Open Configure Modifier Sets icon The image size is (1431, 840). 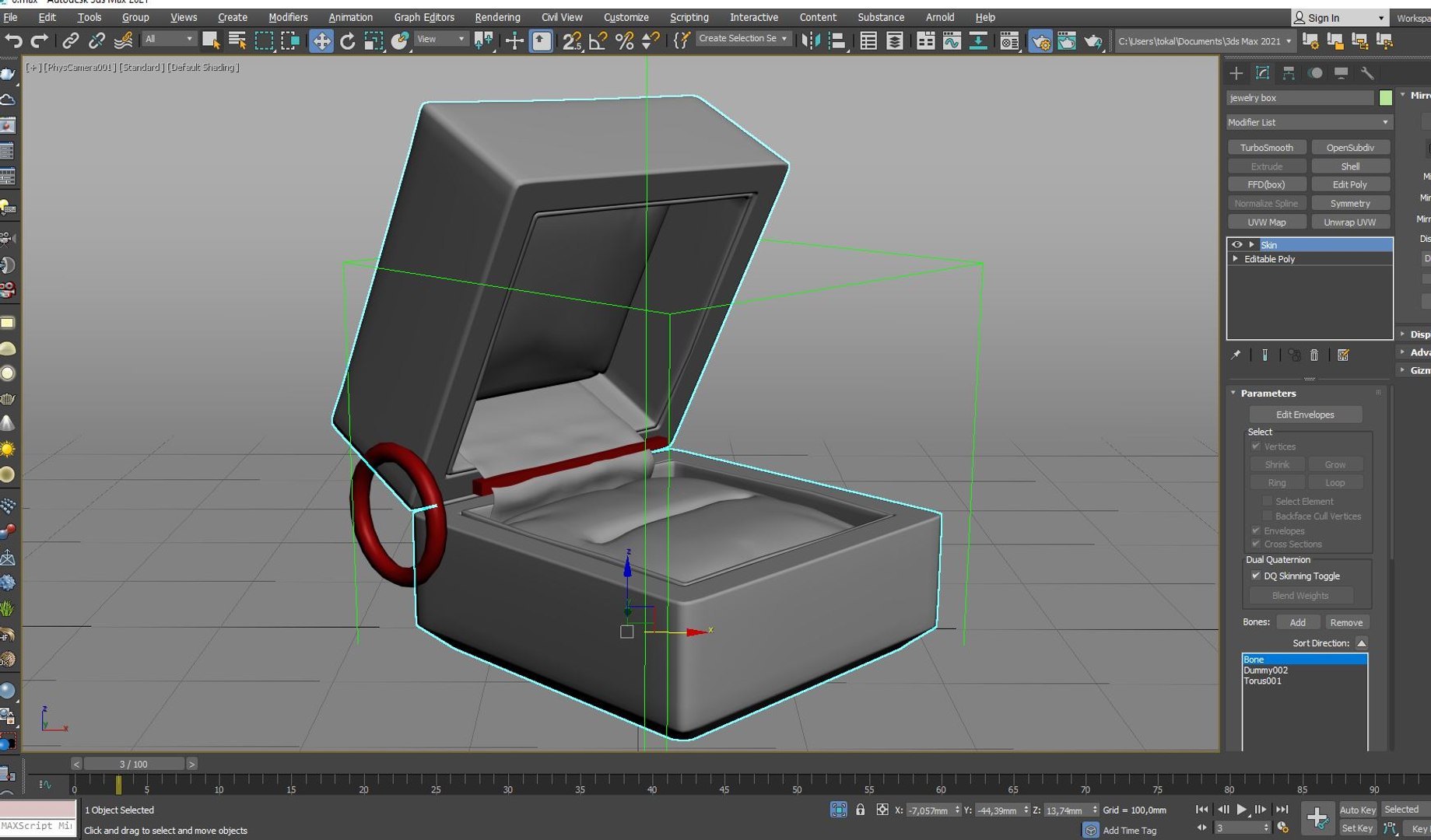1343,355
